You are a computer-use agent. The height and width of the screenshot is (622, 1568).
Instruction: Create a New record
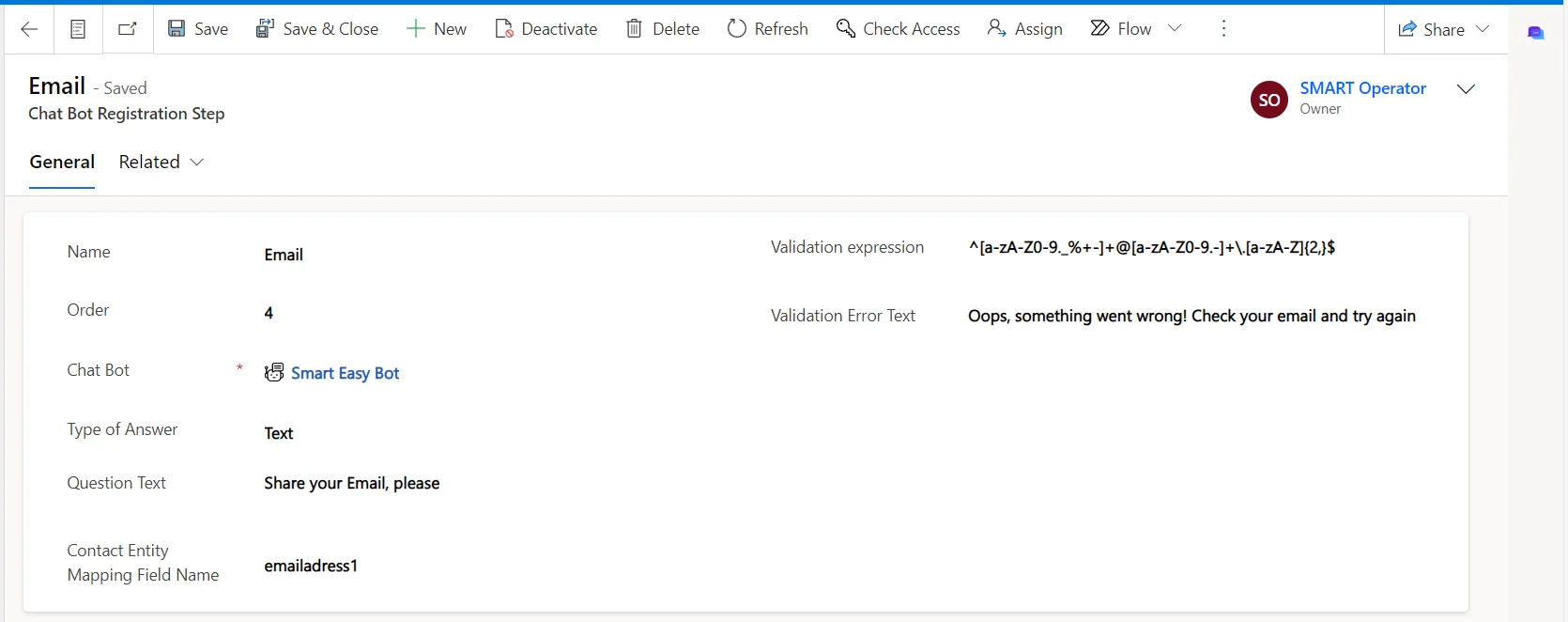[437, 29]
